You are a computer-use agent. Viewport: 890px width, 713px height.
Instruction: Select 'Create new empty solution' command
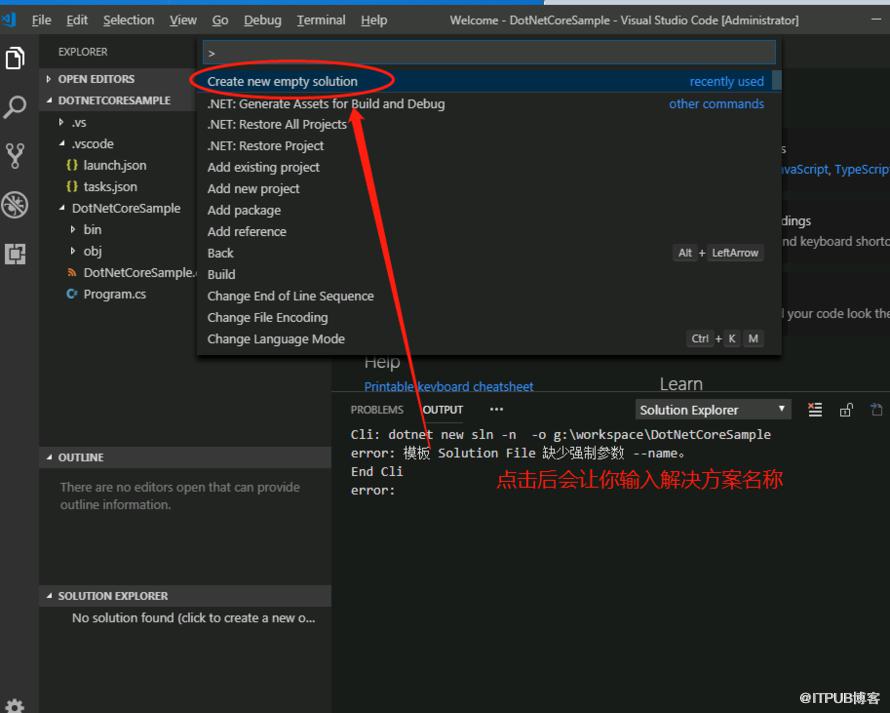coord(489,81)
